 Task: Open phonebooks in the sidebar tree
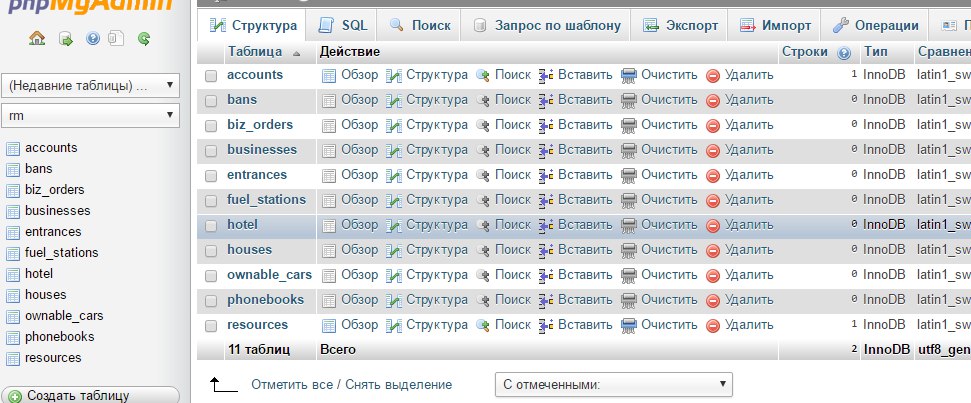pyautogui.click(x=59, y=337)
